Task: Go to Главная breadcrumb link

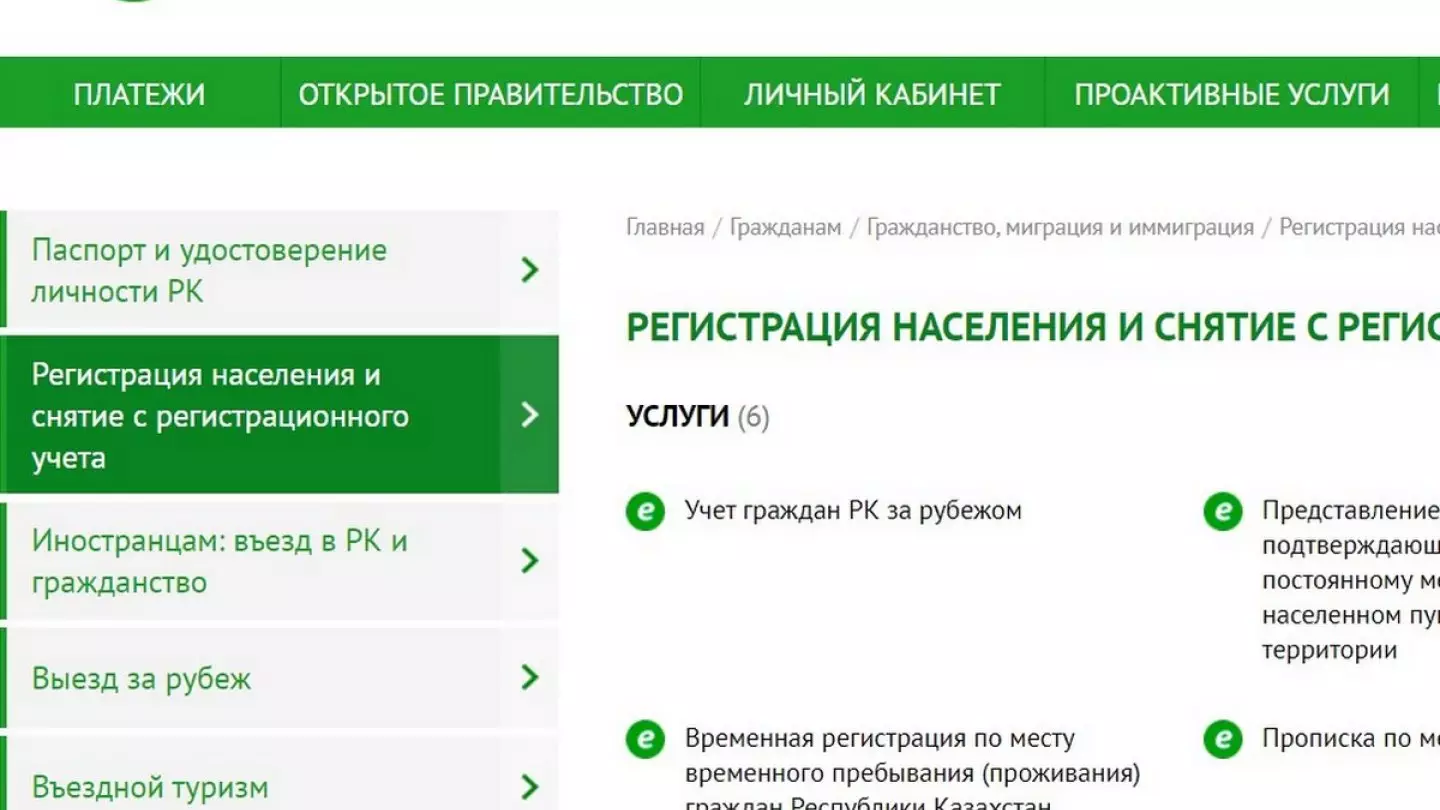Action: point(665,227)
